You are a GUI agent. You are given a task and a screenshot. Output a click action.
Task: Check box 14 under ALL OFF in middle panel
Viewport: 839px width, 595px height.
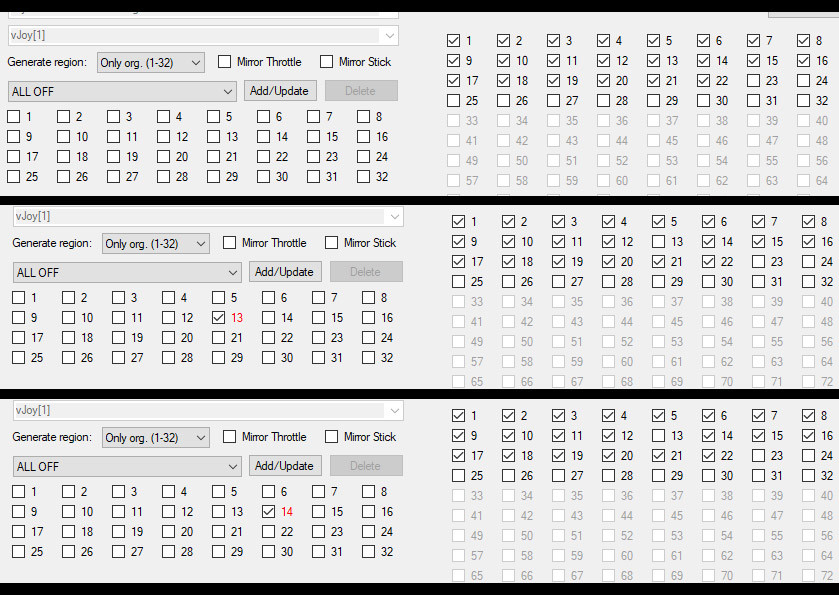[x=269, y=317]
